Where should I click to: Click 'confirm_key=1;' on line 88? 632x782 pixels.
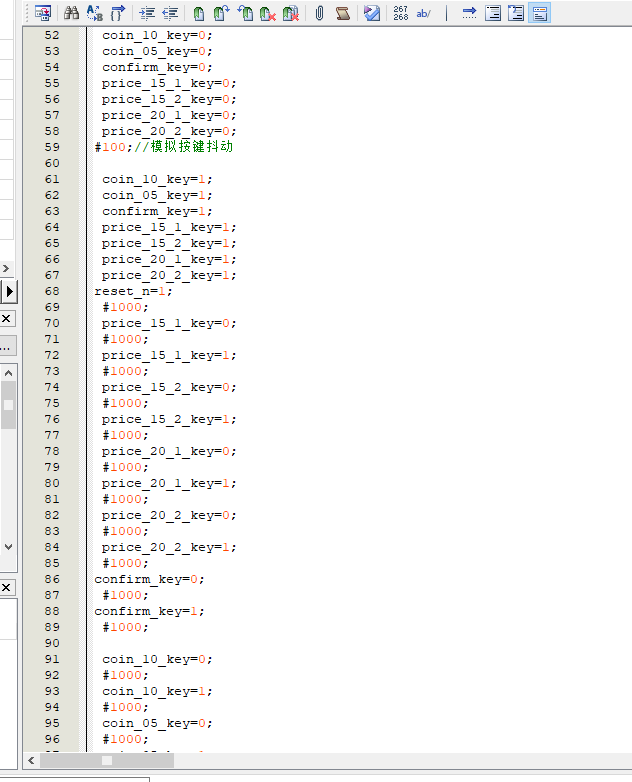tap(149, 611)
